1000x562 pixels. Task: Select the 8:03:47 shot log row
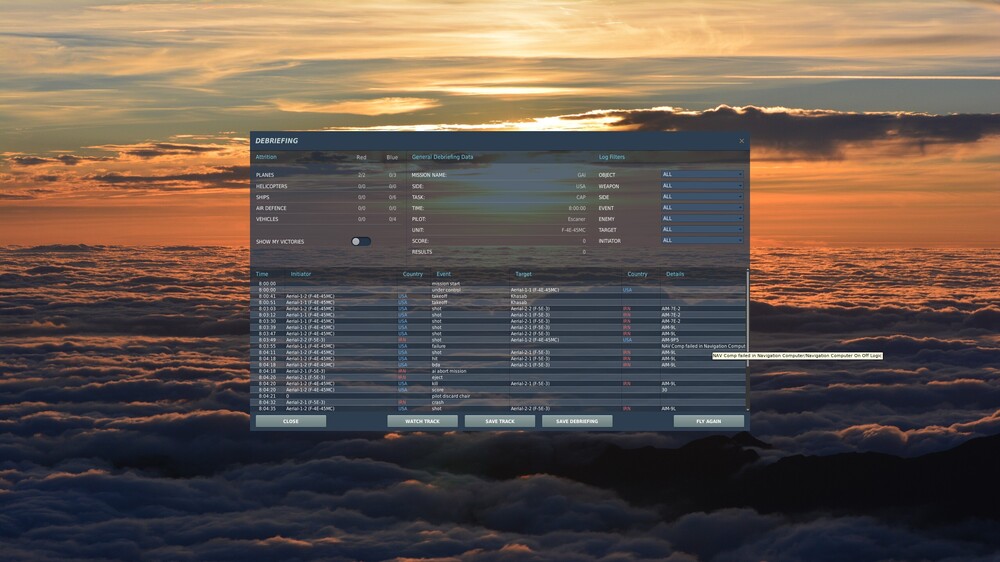point(500,334)
